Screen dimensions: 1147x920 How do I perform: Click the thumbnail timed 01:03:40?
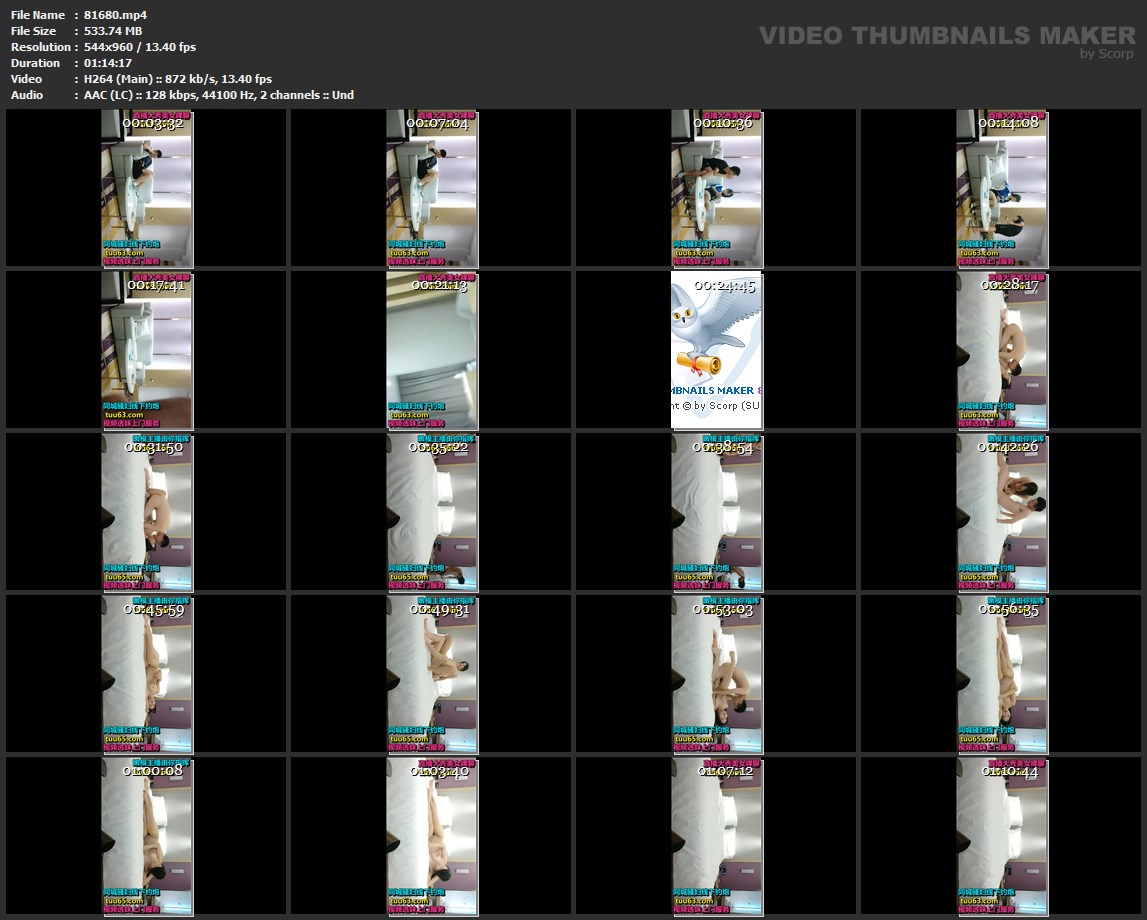(x=432, y=836)
